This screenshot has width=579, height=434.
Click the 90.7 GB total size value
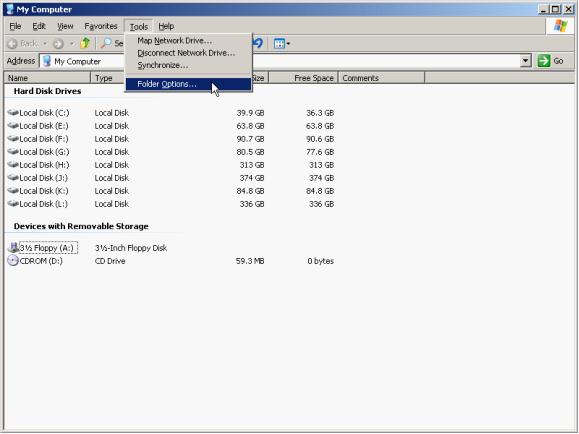pyautogui.click(x=250, y=139)
